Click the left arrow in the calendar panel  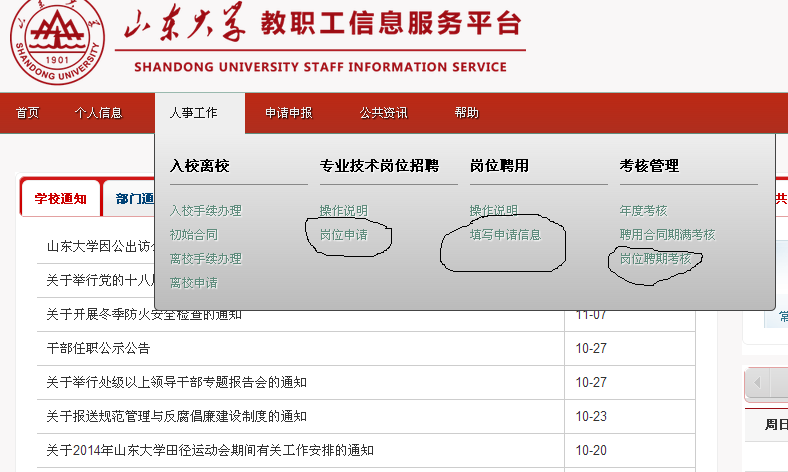tap(758, 384)
